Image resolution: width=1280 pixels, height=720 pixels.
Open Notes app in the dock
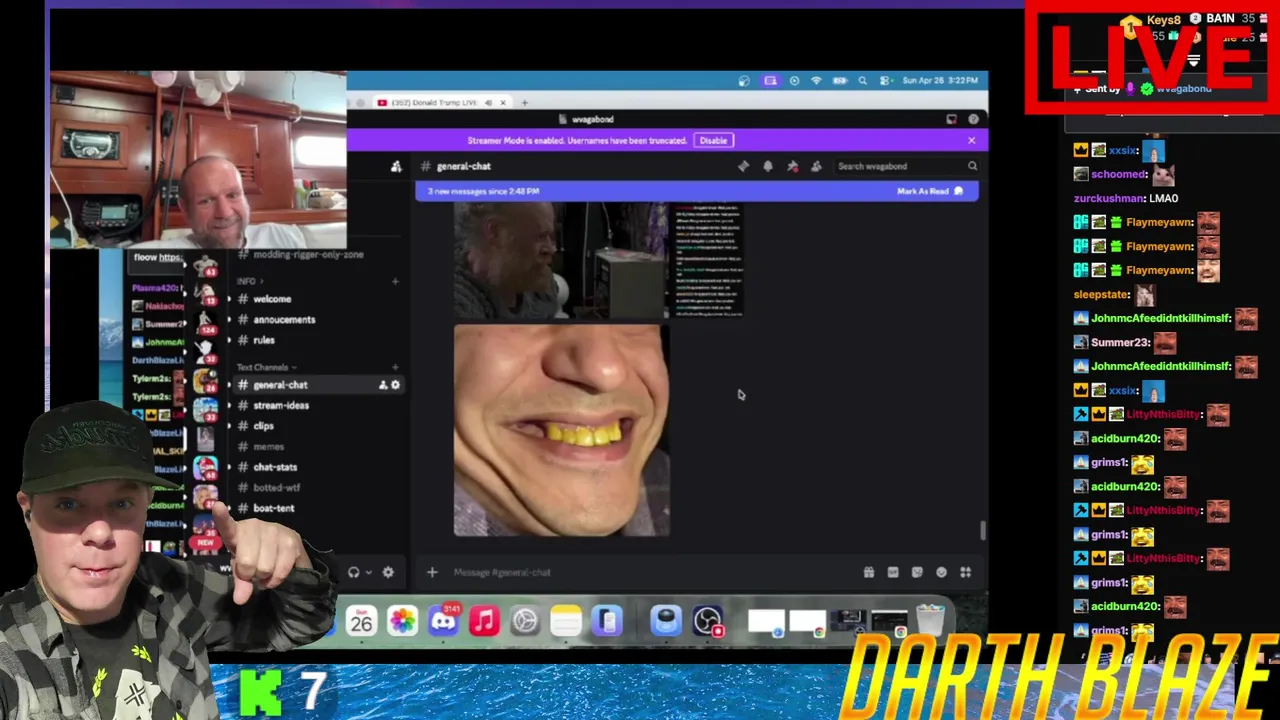pyautogui.click(x=566, y=621)
